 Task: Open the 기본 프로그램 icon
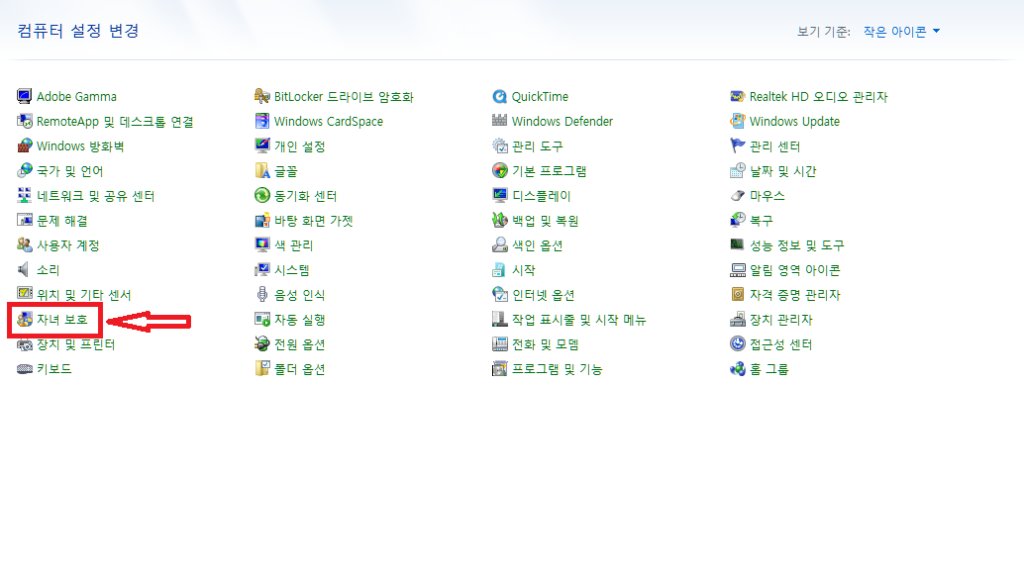click(x=500, y=171)
